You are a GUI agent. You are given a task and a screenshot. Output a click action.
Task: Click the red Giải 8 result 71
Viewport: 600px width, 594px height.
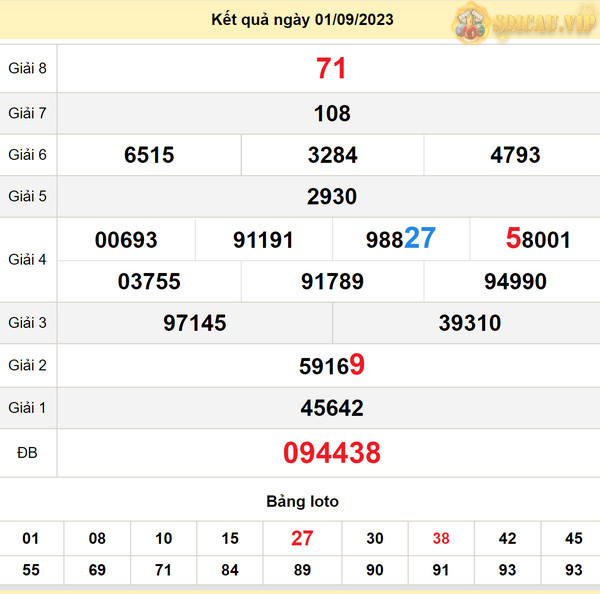click(x=331, y=69)
